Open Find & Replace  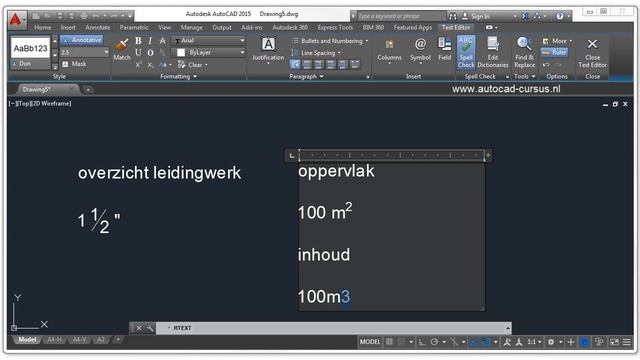coord(524,52)
